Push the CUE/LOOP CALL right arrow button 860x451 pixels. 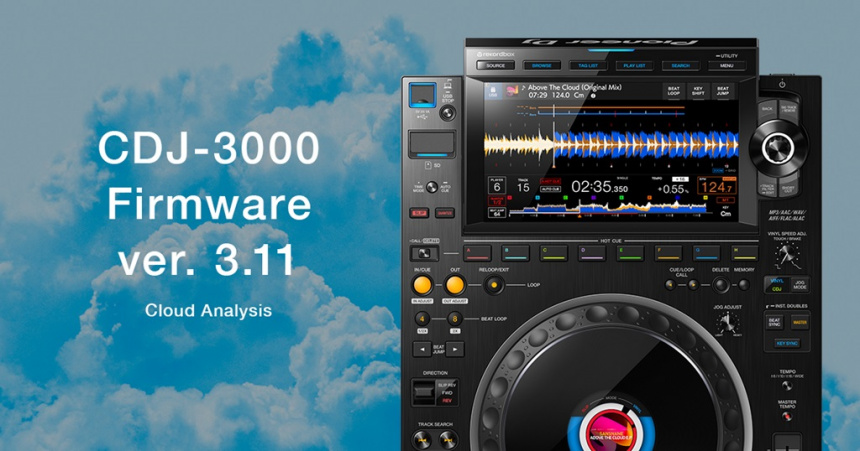[x=693, y=285]
